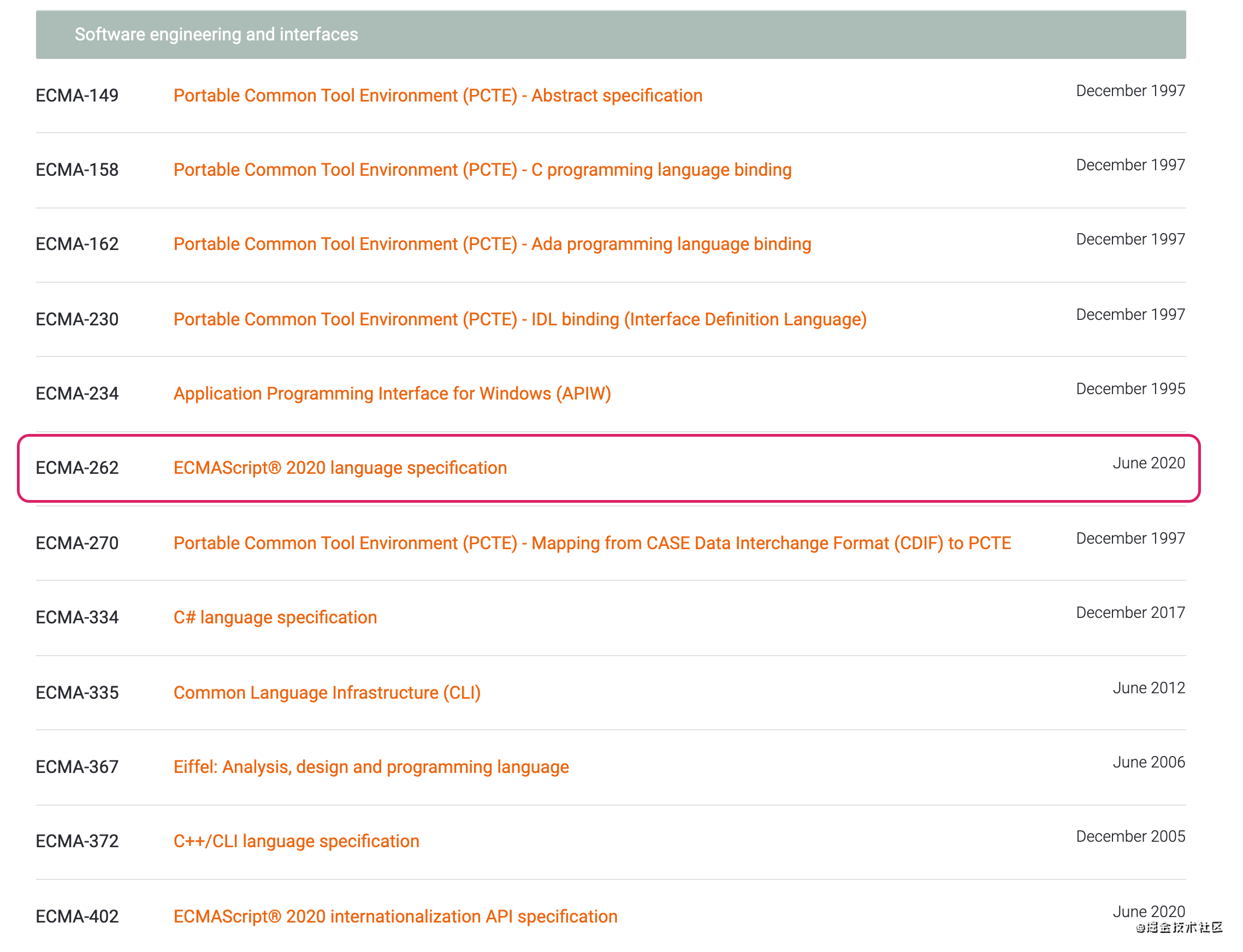
Task: Click the June 2012 date for ECMA-335
Action: click(x=1149, y=688)
